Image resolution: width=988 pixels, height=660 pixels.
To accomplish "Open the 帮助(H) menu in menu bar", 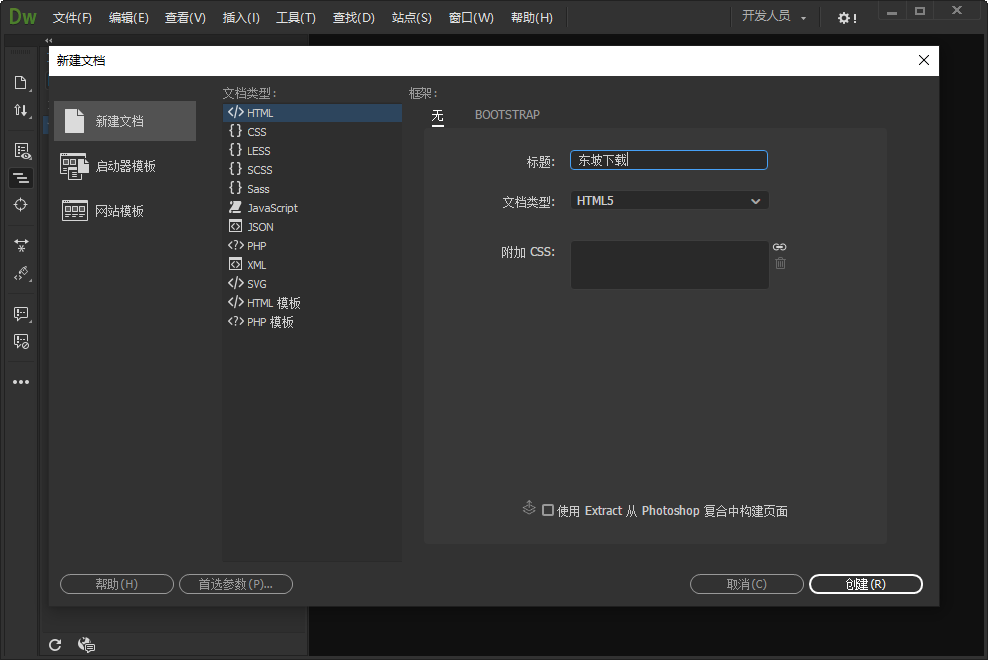I will 532,18.
